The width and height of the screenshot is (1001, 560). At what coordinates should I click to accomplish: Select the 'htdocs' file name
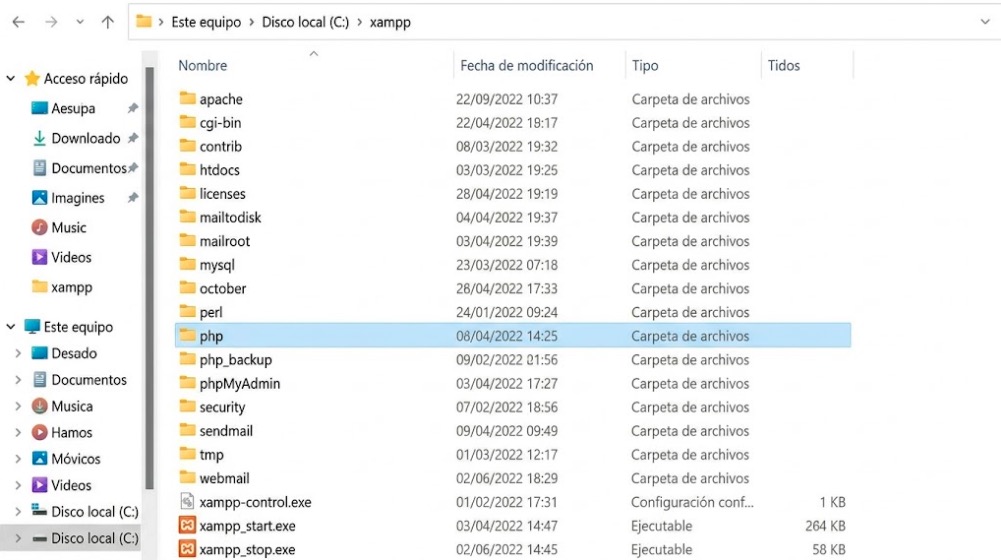220,170
